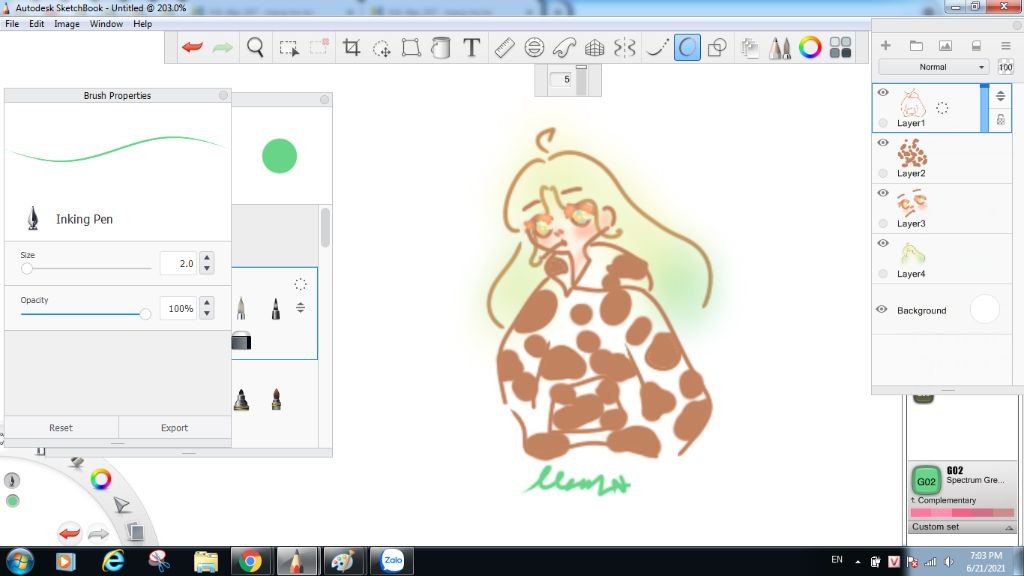Hide Layer4 with its eye icon
This screenshot has height=576, width=1024.
pos(883,243)
